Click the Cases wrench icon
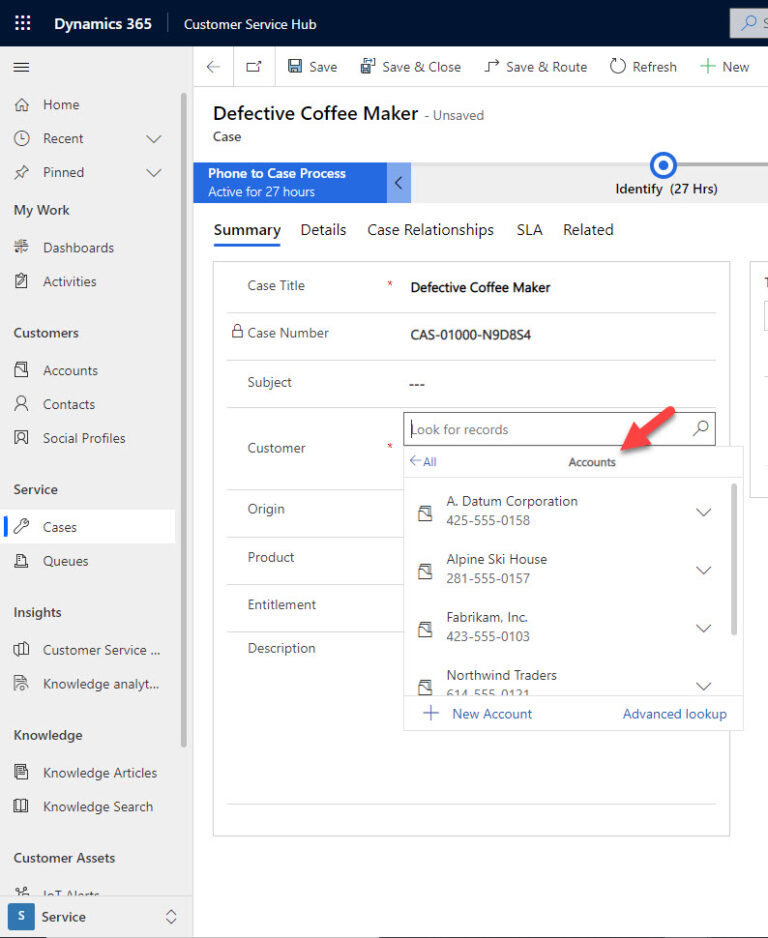The height and width of the screenshot is (938, 768). 22,526
